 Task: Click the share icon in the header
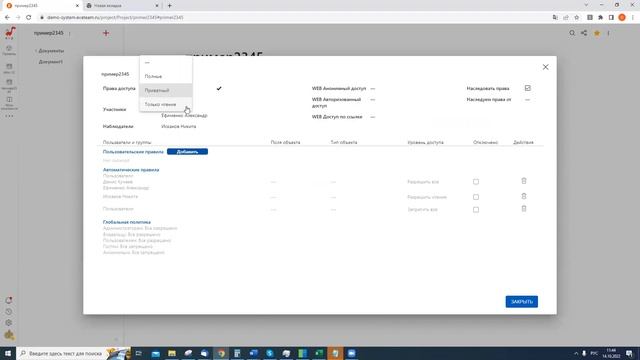point(584,33)
